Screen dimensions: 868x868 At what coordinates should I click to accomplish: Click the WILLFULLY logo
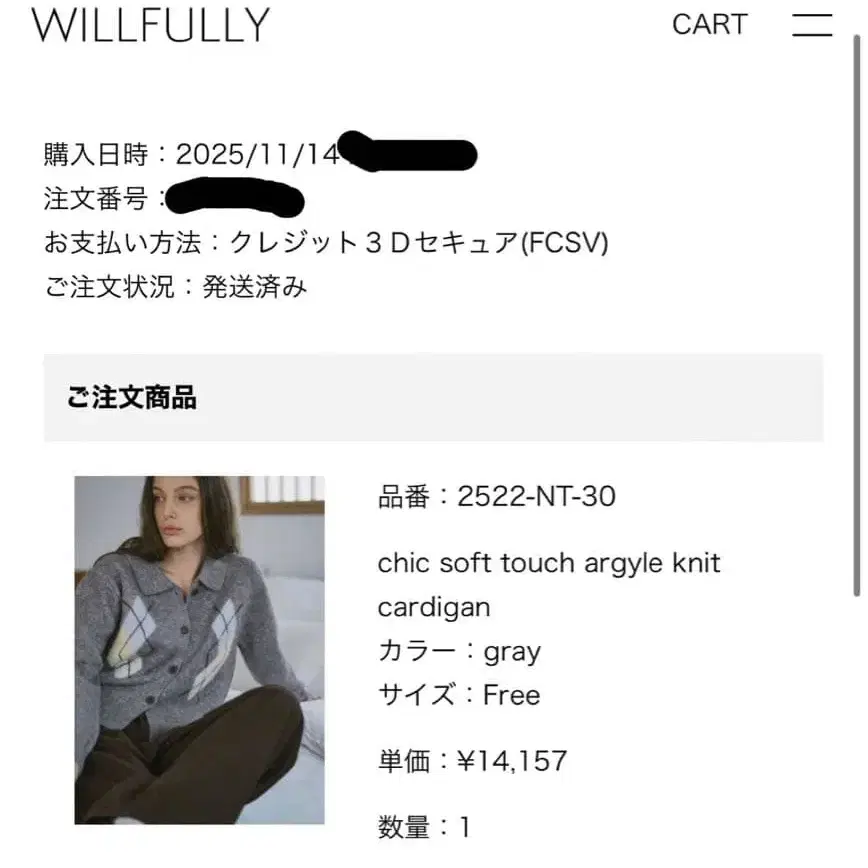150,25
